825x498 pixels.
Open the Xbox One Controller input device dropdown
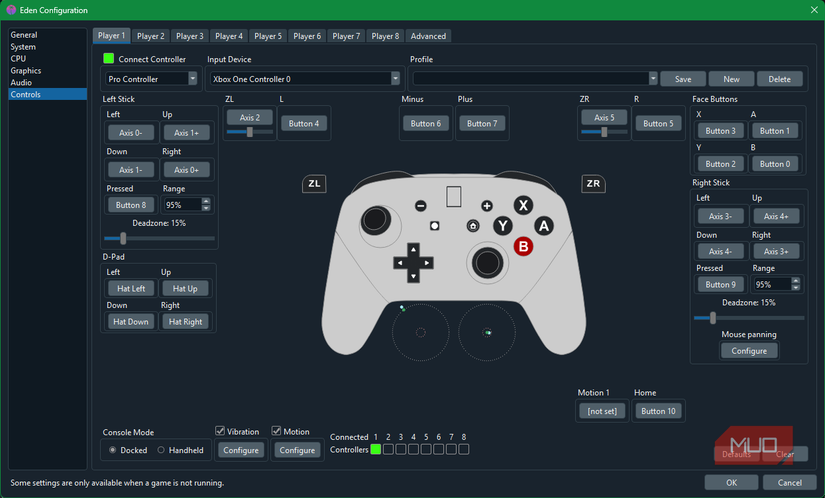305,79
